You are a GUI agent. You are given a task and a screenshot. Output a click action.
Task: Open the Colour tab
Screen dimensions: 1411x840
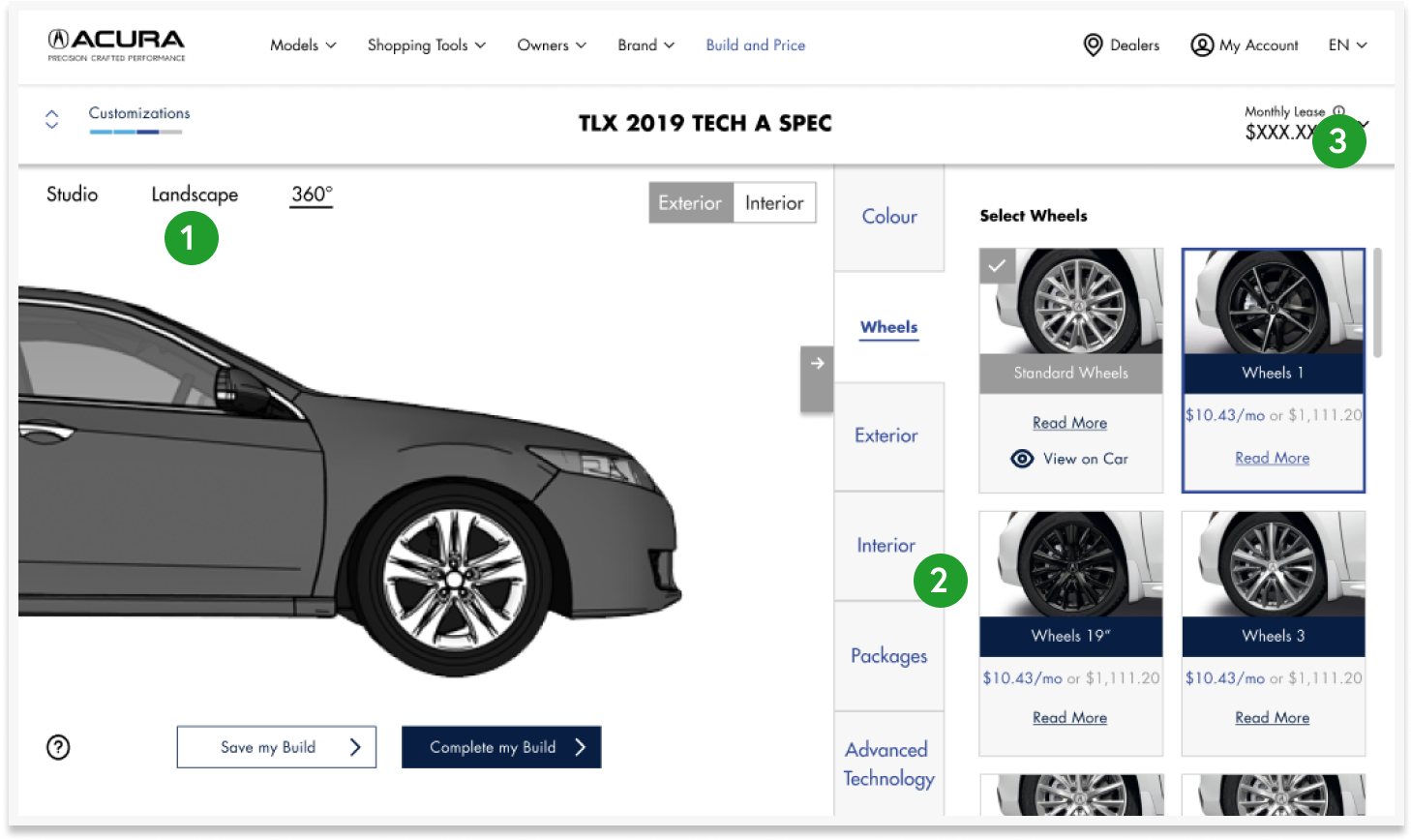[888, 217]
